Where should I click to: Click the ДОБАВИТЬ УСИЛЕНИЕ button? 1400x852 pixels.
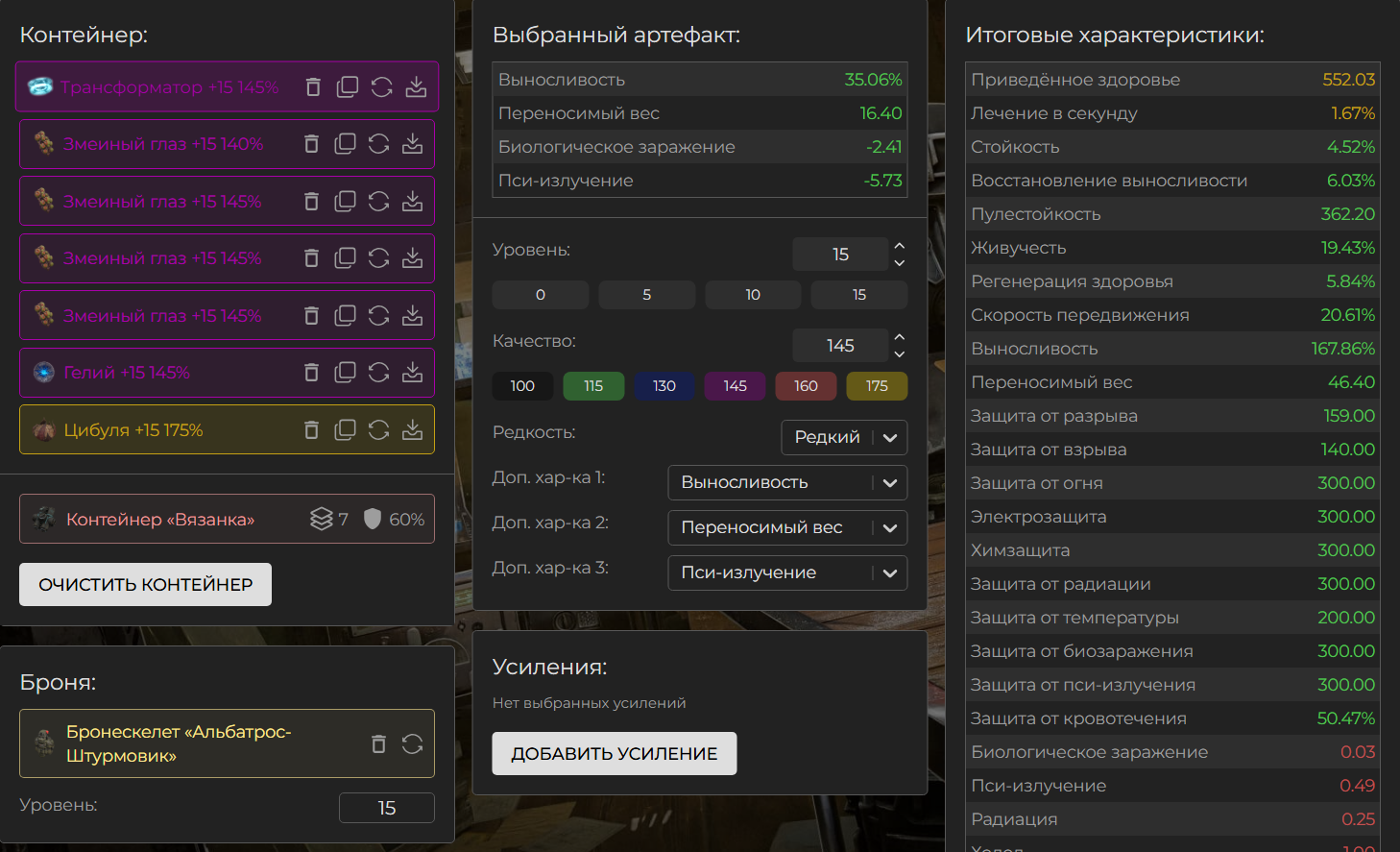pos(614,754)
